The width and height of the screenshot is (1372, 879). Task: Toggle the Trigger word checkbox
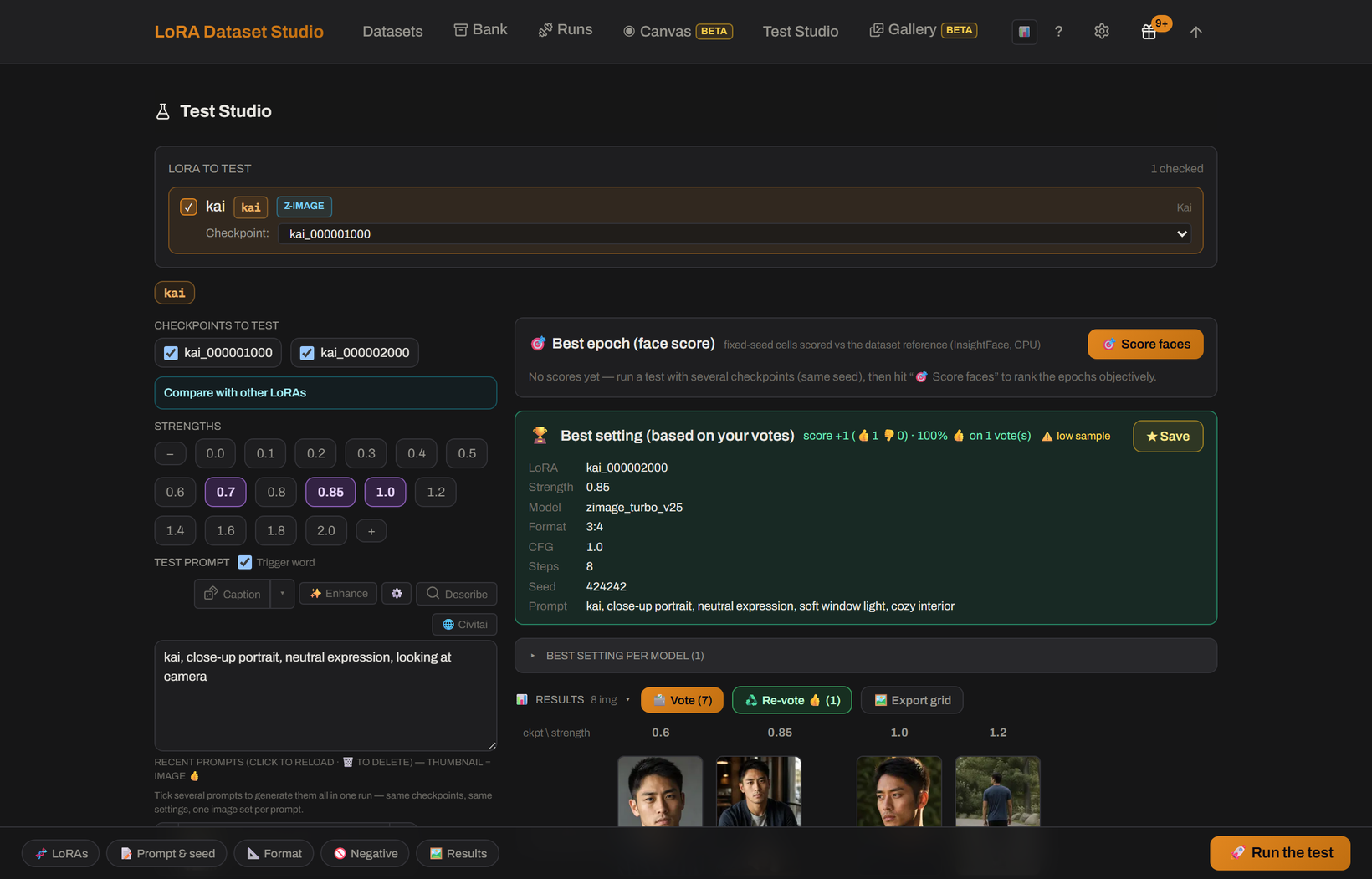245,562
